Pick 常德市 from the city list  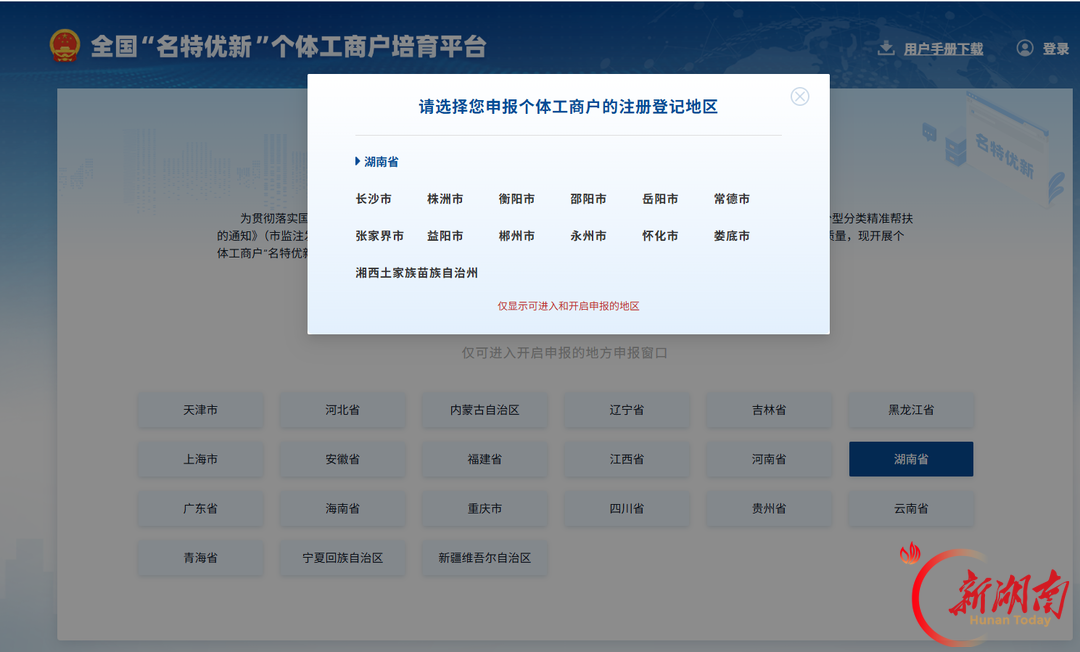(731, 199)
